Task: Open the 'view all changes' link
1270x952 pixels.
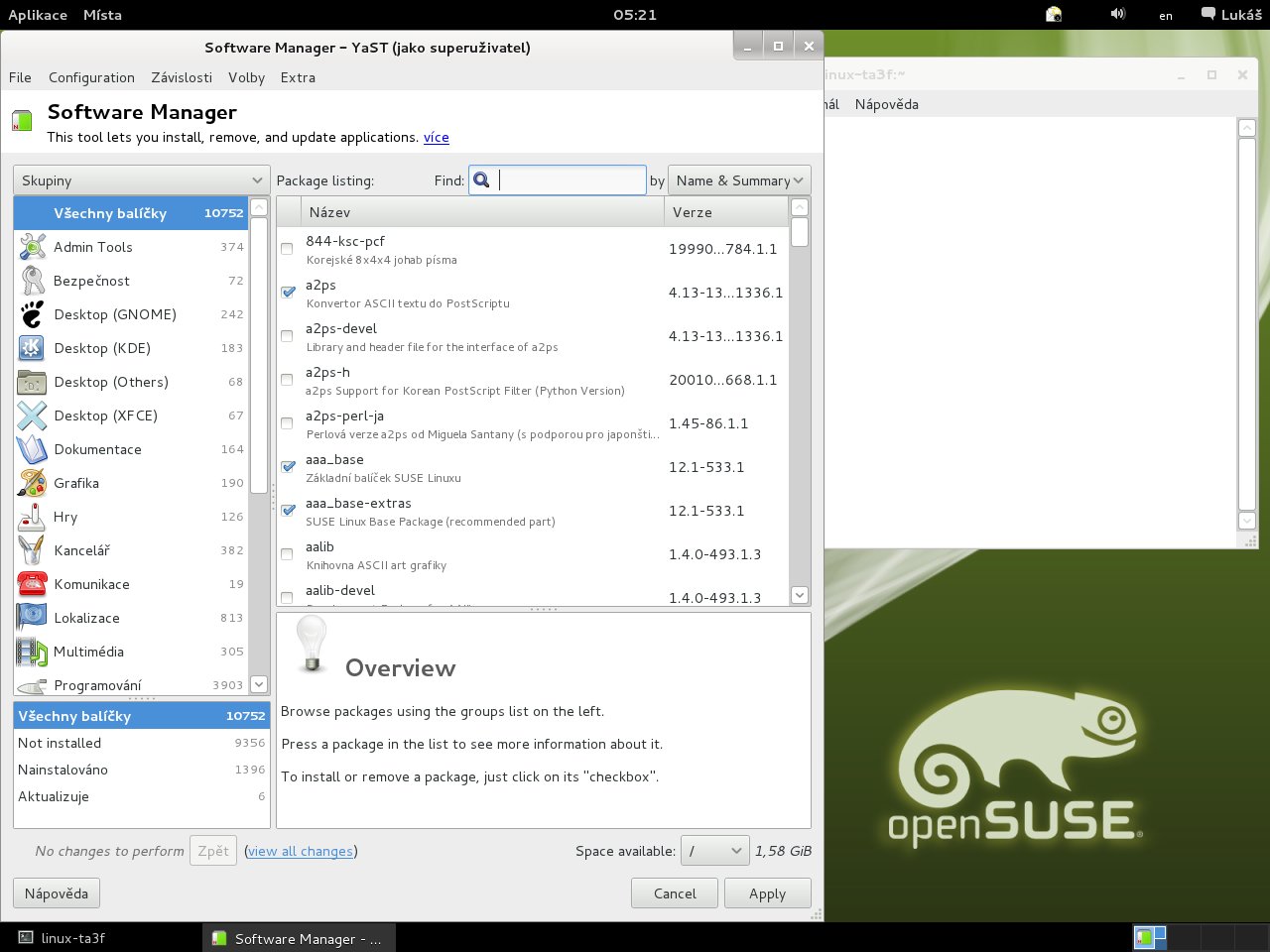Action: click(301, 851)
